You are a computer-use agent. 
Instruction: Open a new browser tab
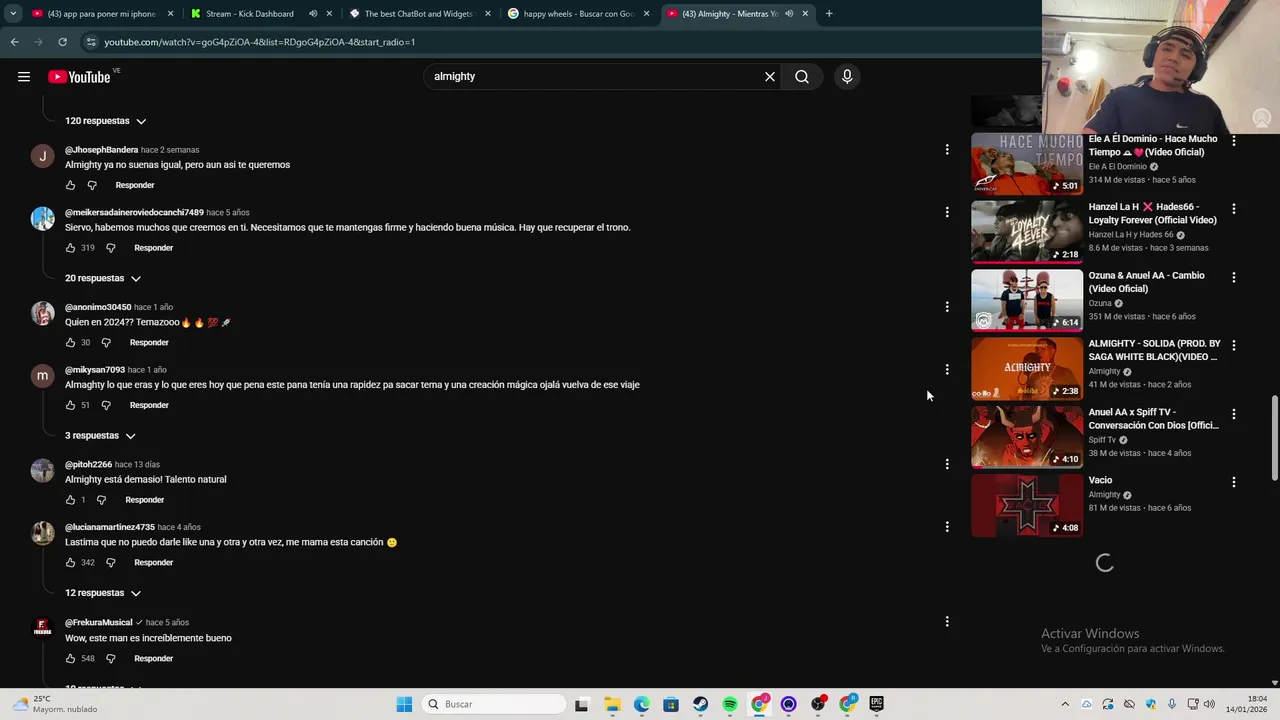point(829,14)
